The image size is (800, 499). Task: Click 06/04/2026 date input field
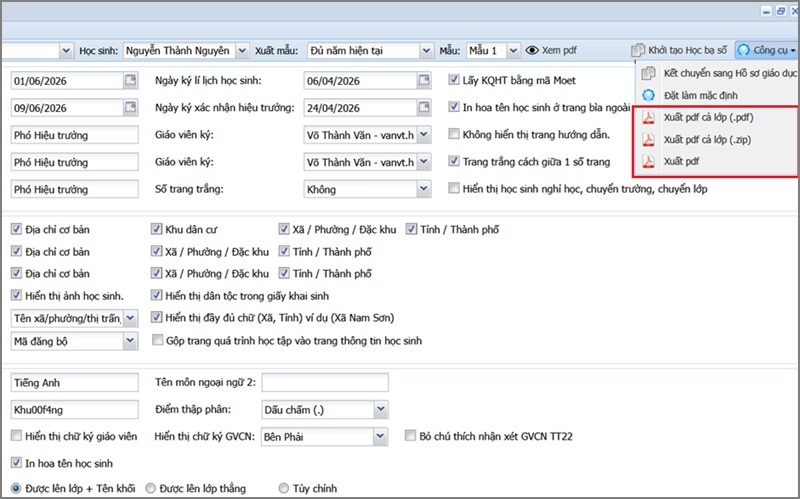(x=361, y=81)
